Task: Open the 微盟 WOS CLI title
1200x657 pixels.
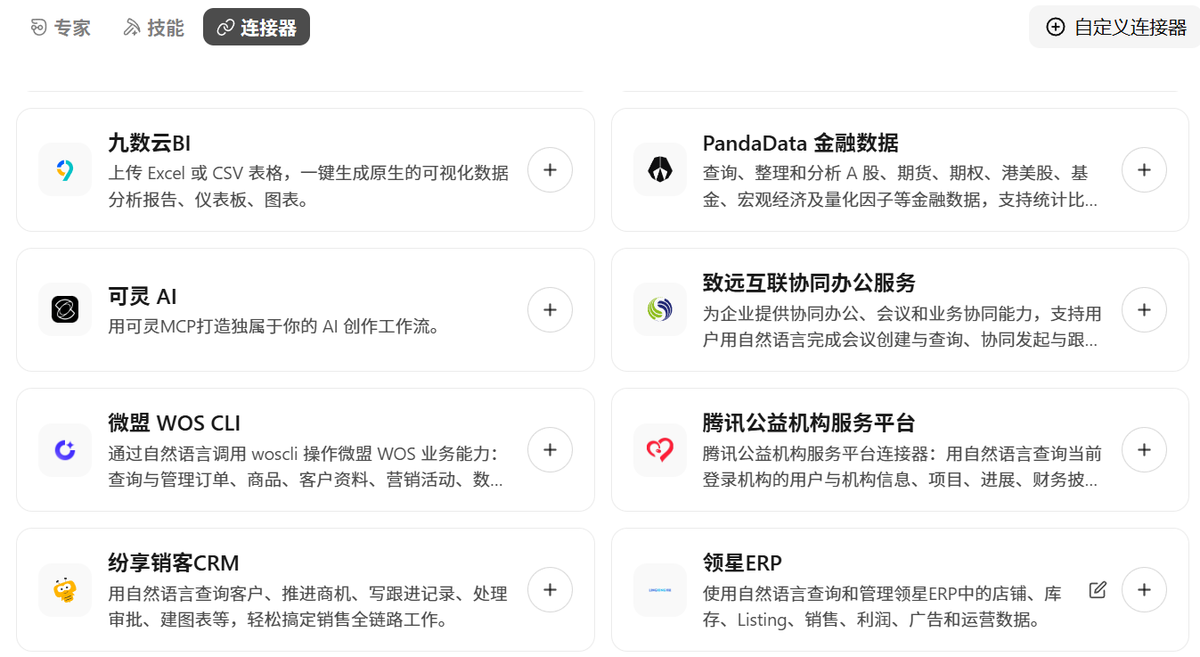Action: (x=174, y=423)
